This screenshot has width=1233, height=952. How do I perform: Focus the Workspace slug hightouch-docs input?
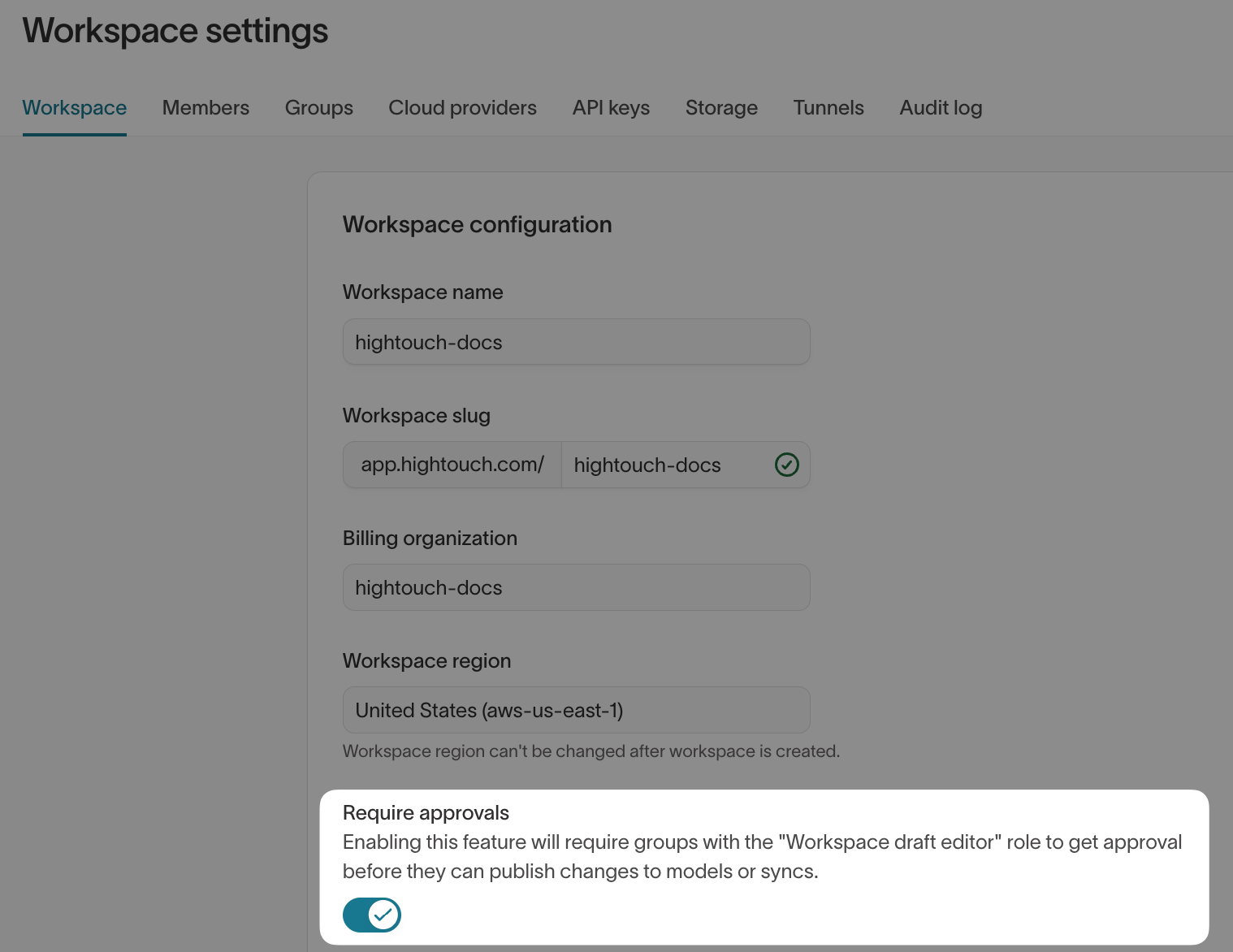[x=666, y=465]
